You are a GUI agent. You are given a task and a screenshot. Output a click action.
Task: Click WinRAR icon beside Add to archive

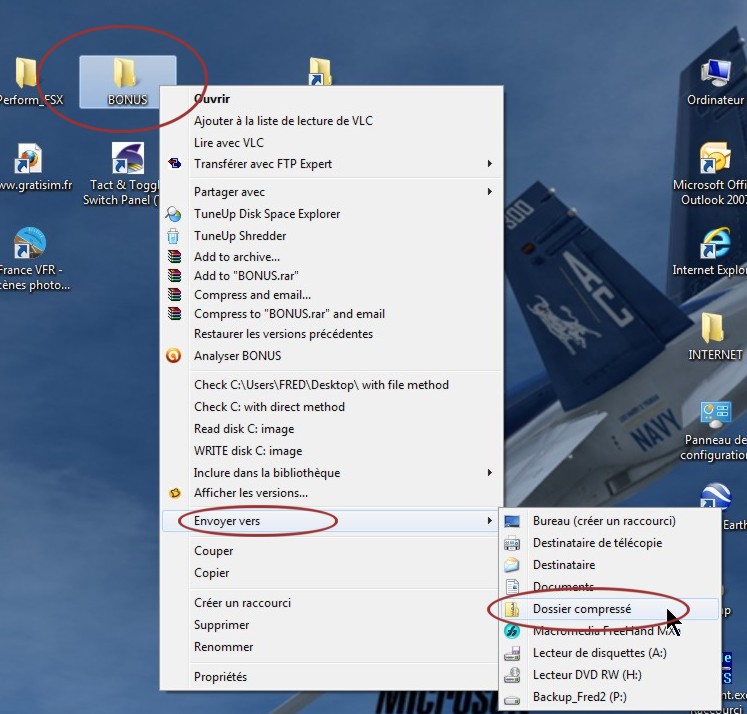(x=174, y=257)
